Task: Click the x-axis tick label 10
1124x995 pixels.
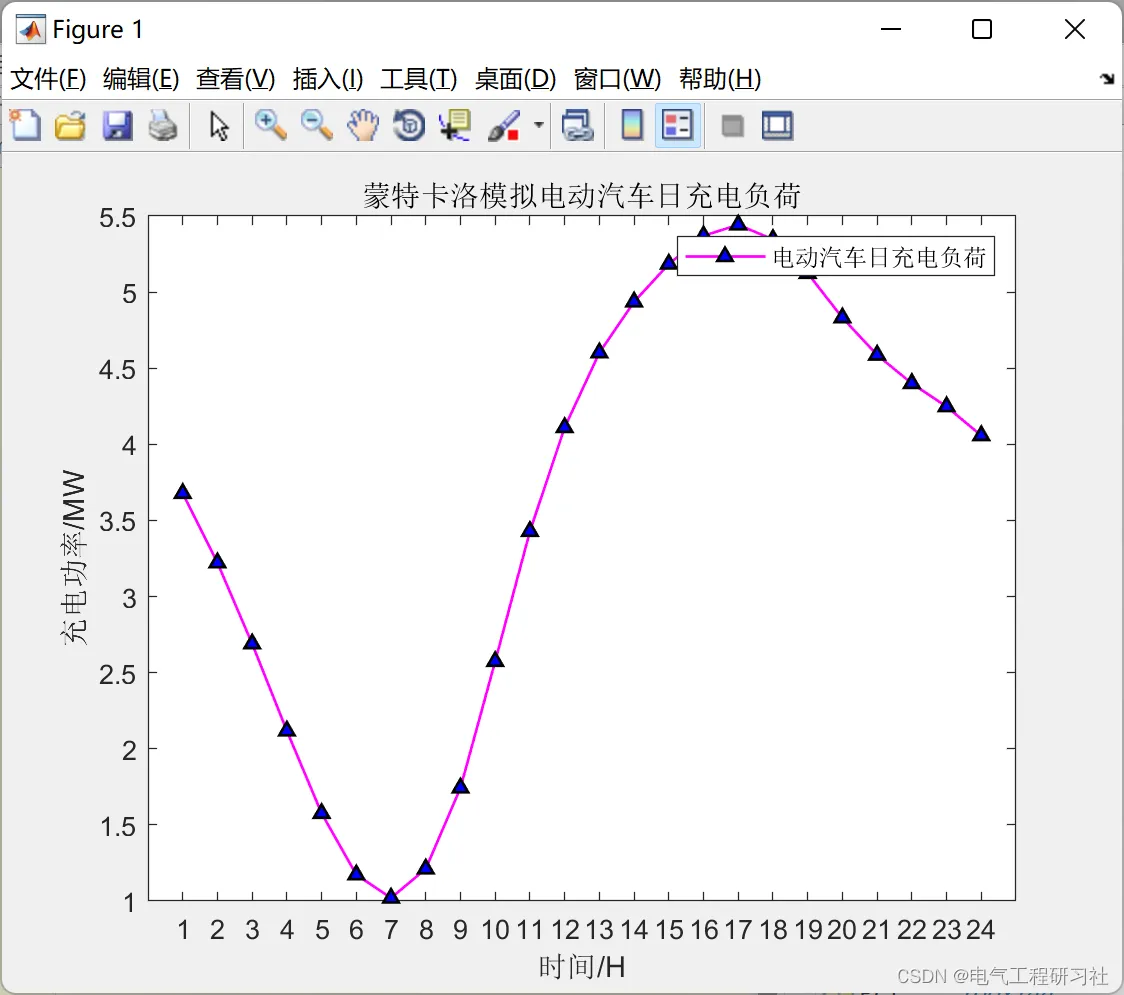Action: [495, 930]
